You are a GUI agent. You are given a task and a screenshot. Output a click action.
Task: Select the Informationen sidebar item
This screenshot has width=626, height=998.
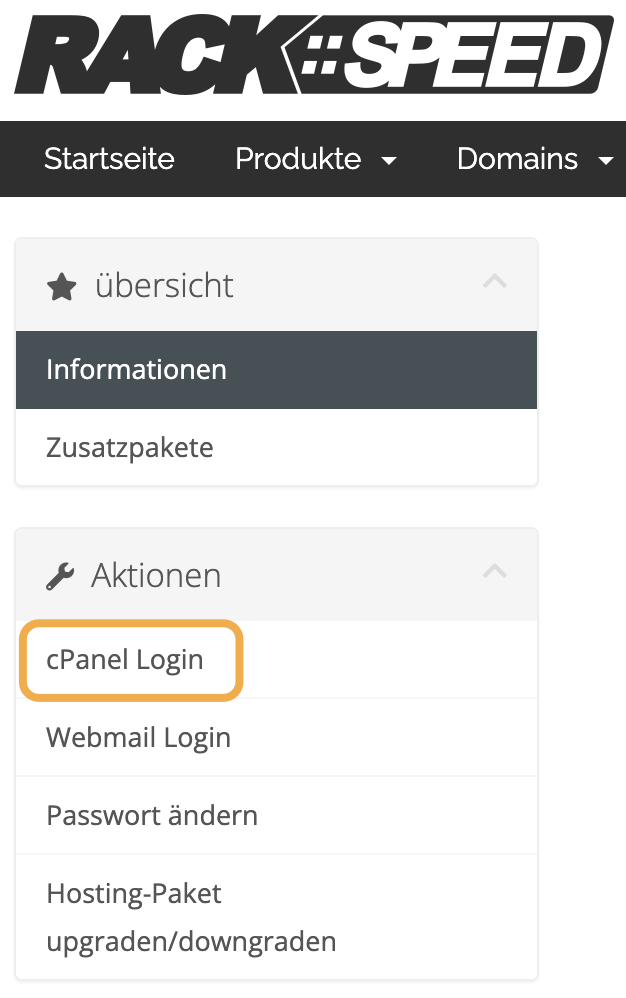point(136,370)
